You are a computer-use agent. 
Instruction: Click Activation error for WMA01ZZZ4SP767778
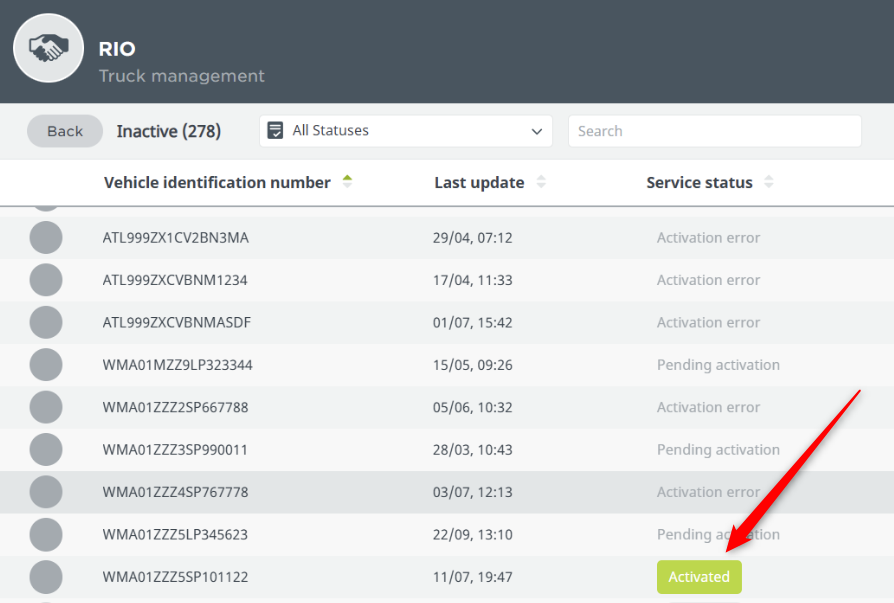708,492
